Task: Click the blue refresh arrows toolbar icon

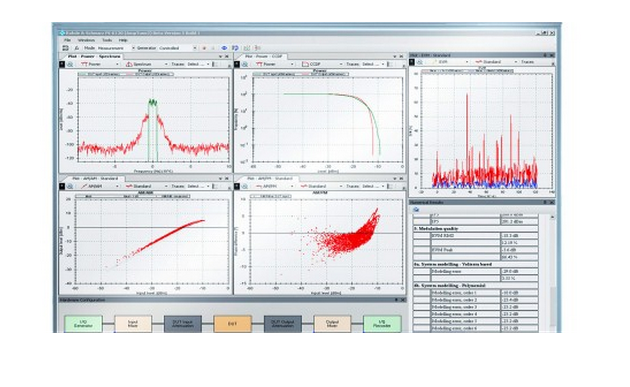Action: coord(235,48)
